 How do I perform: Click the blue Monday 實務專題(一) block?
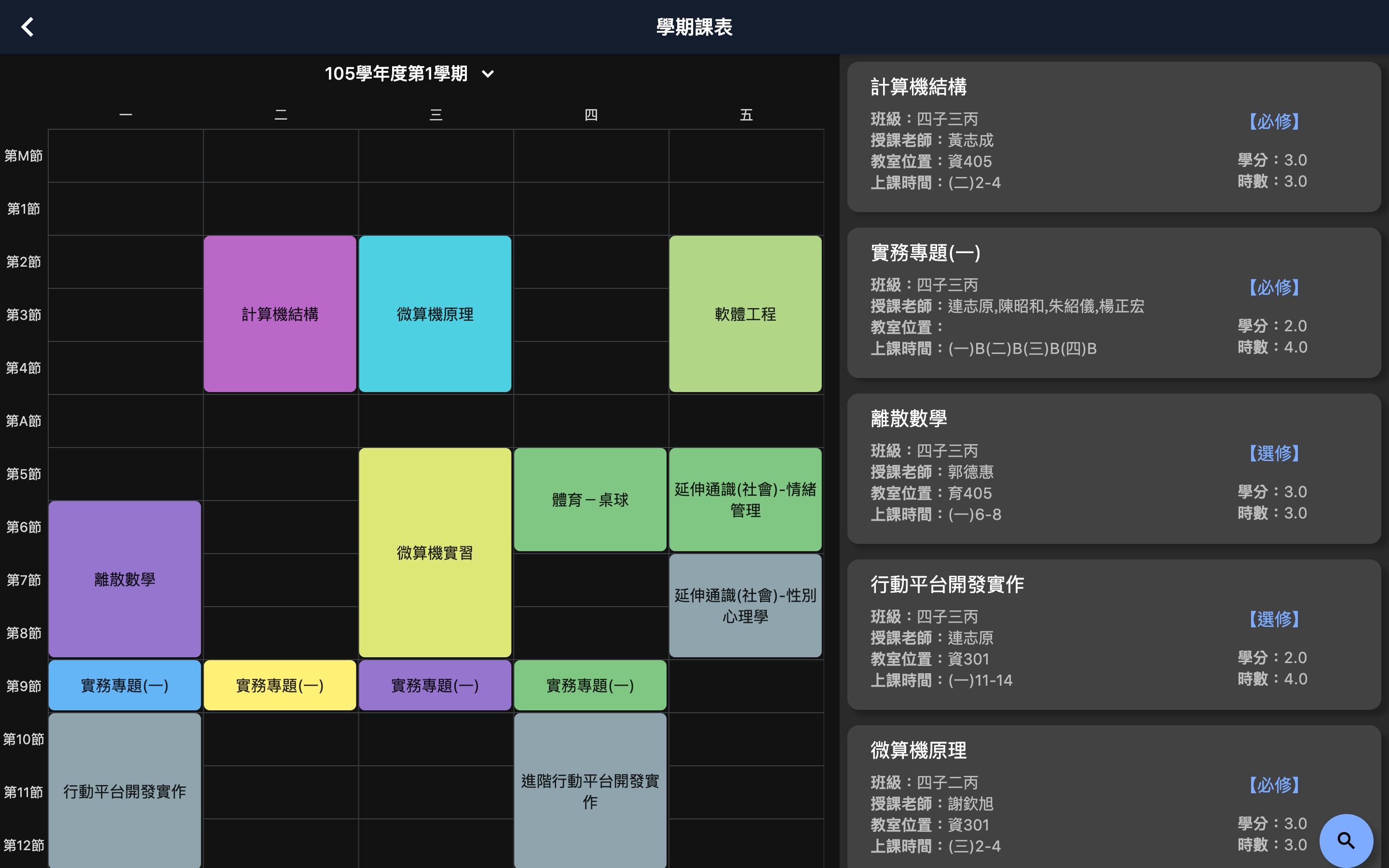tap(124, 685)
